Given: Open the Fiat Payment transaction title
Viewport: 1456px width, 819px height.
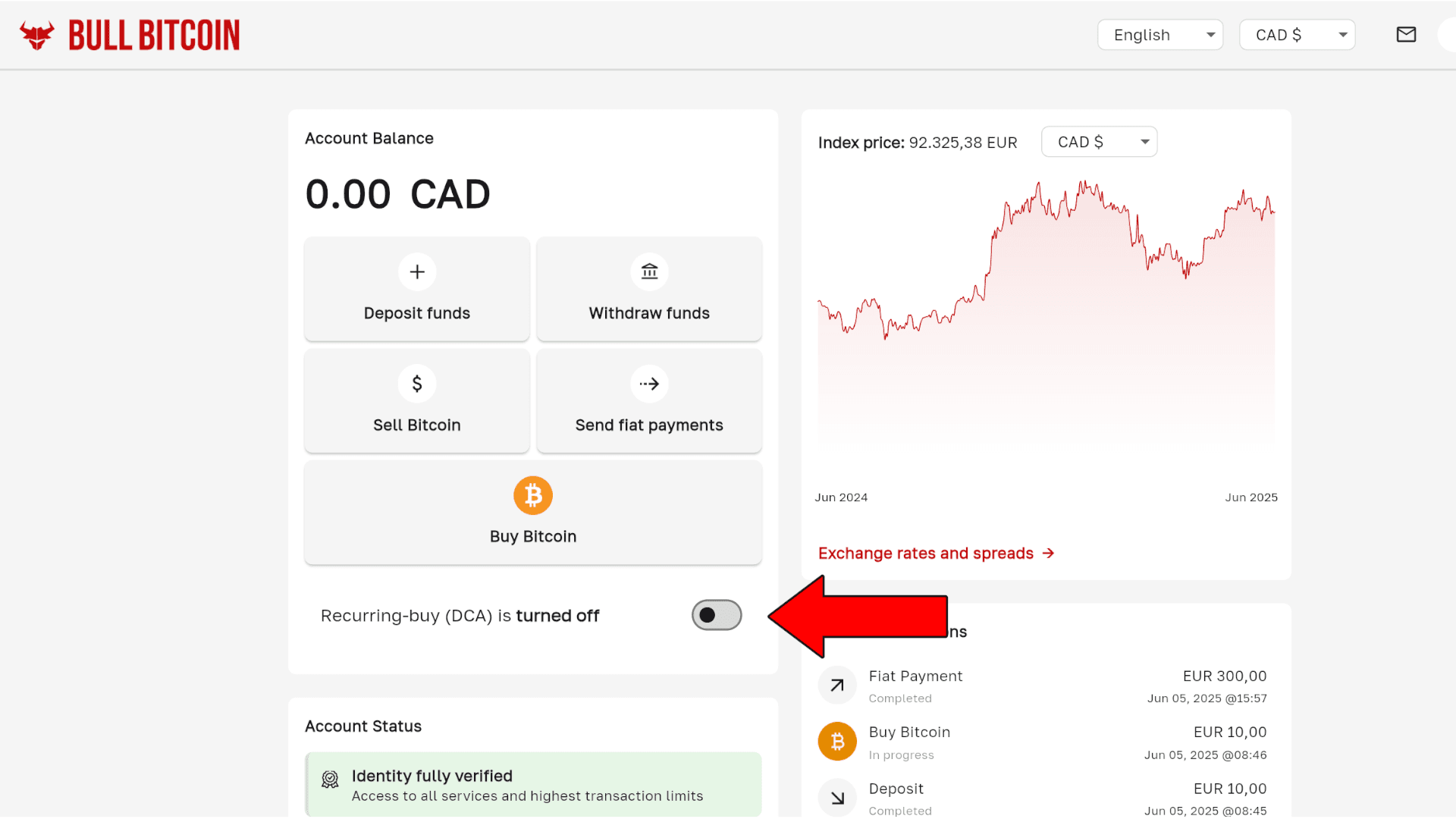Looking at the screenshot, I should (x=915, y=676).
